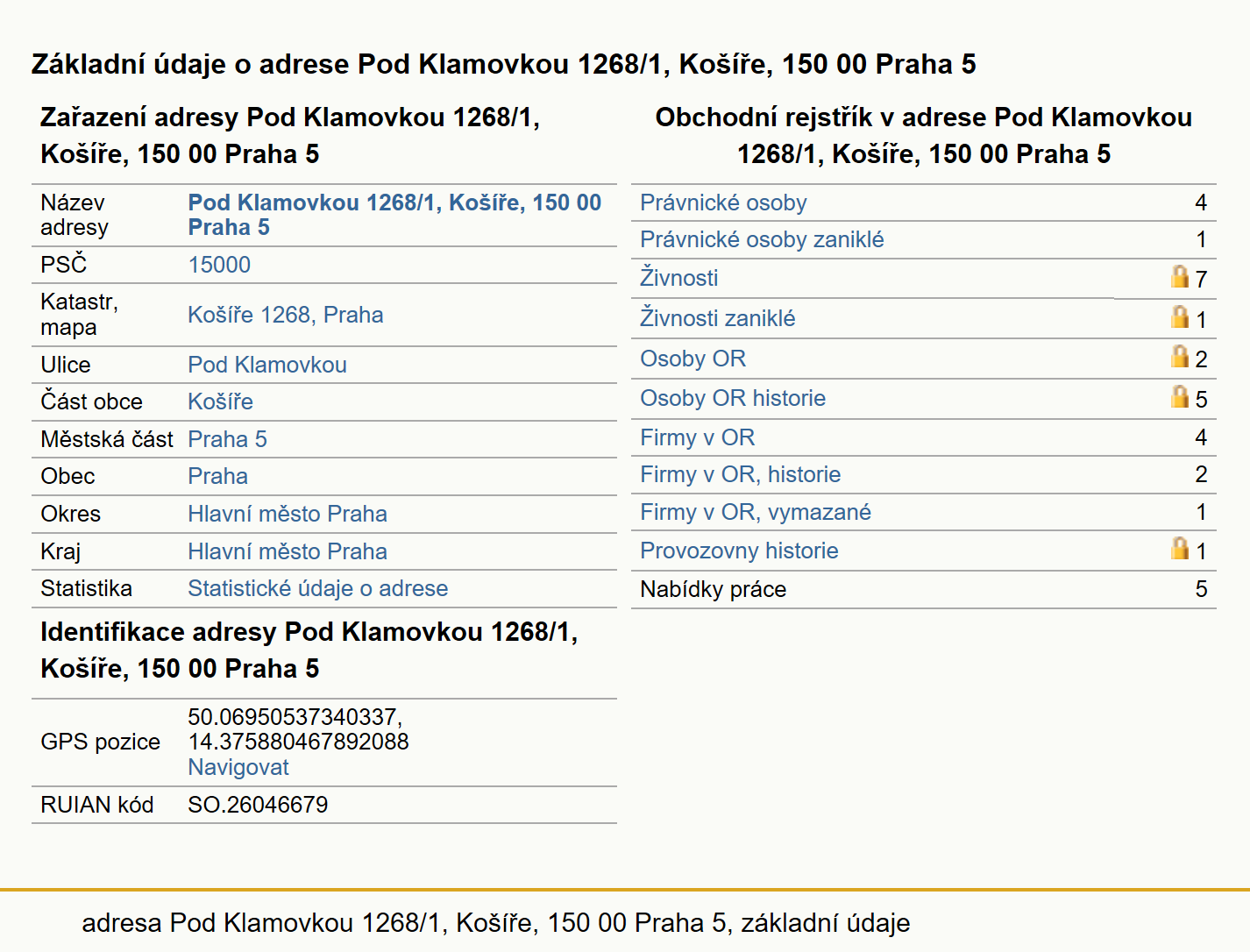
Task: Click the Pod Klamovkou street link
Action: pyautogui.click(x=267, y=365)
